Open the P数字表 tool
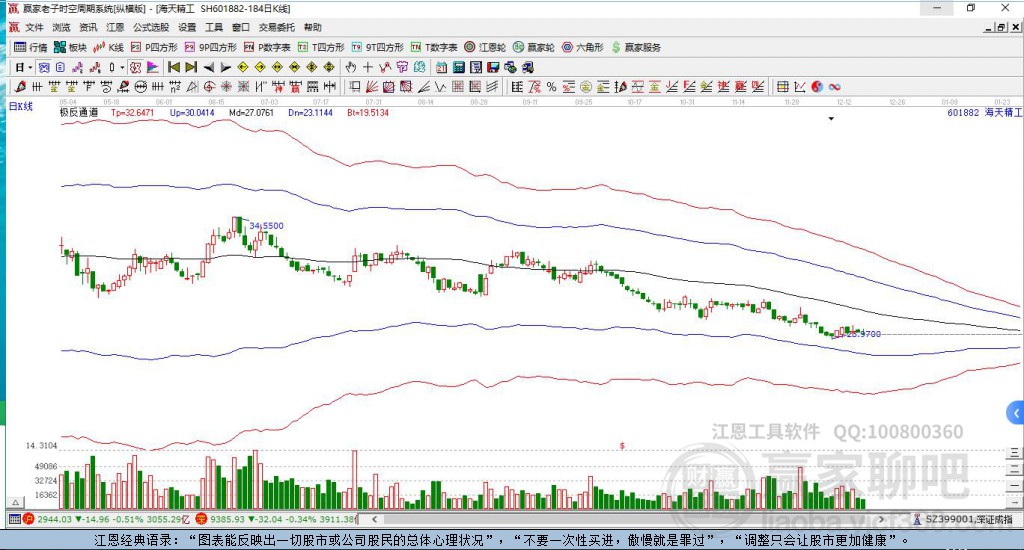1024x550 pixels. [x=266, y=47]
